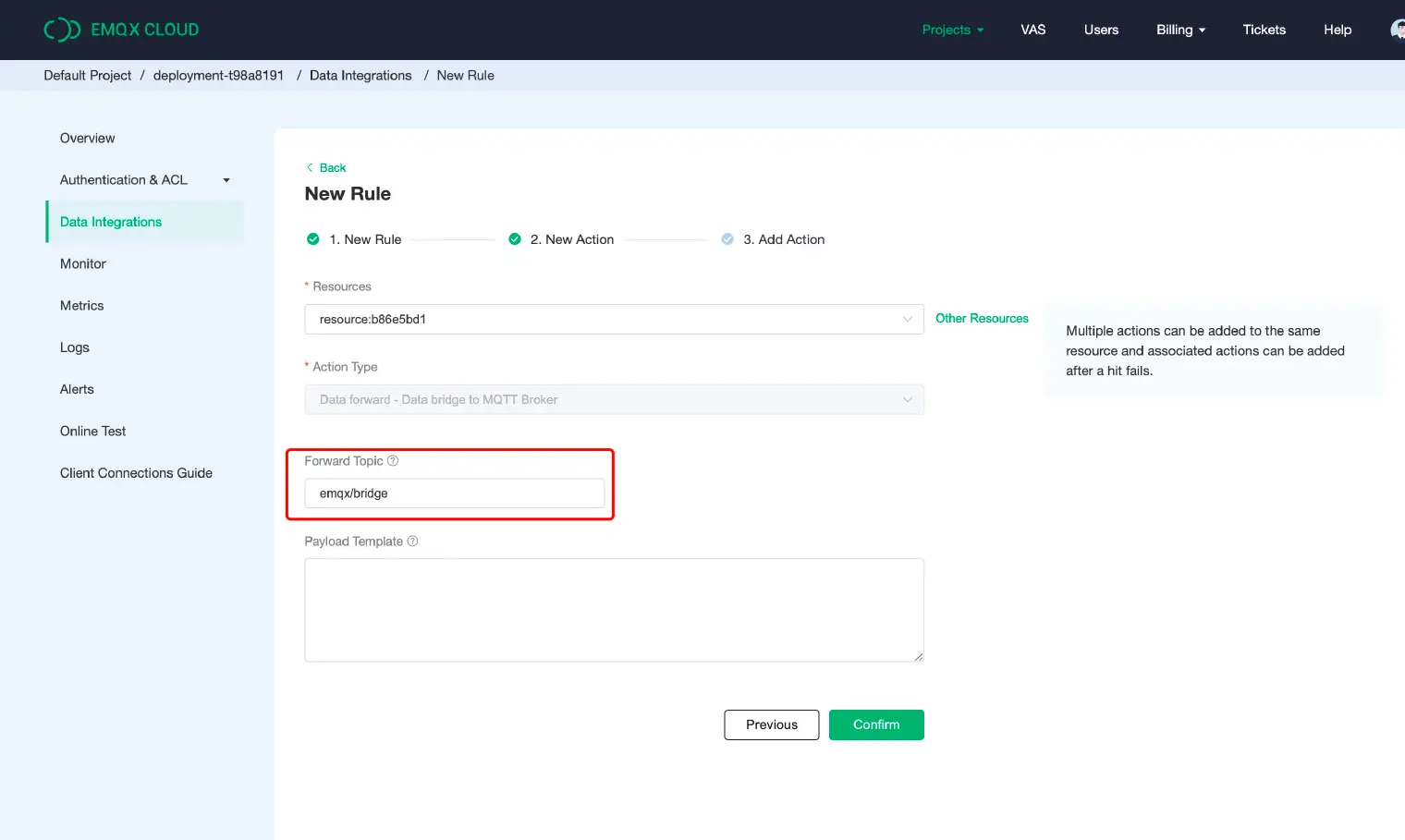Image resolution: width=1405 pixels, height=840 pixels.
Task: Click Data Integrations breadcrumb
Action: [x=360, y=76]
